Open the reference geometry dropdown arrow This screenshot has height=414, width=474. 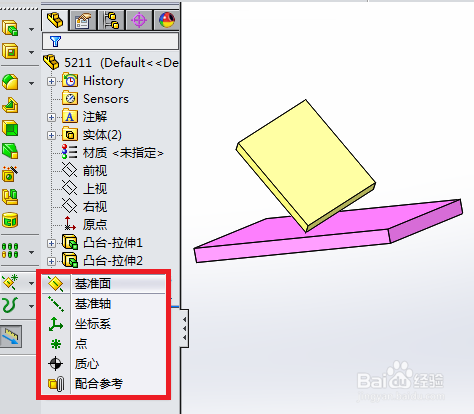pyautogui.click(x=31, y=283)
